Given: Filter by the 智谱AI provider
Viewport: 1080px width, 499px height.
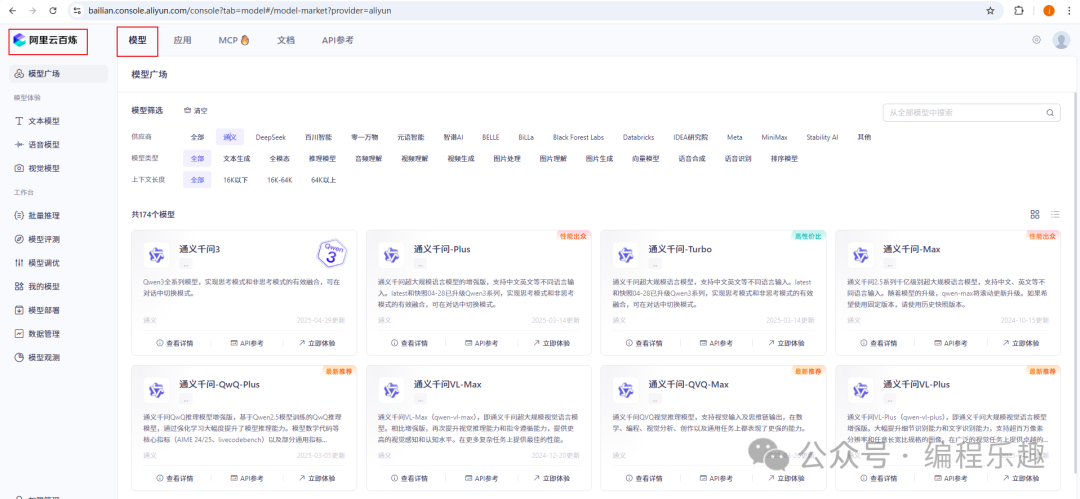Looking at the screenshot, I should (x=453, y=137).
